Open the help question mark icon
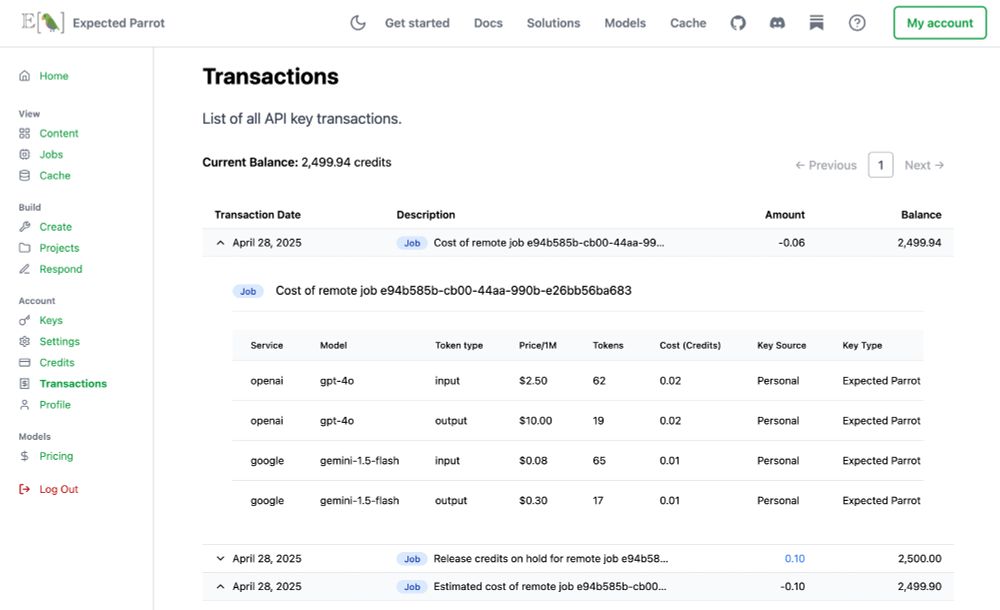1000x610 pixels. pyautogui.click(x=857, y=23)
